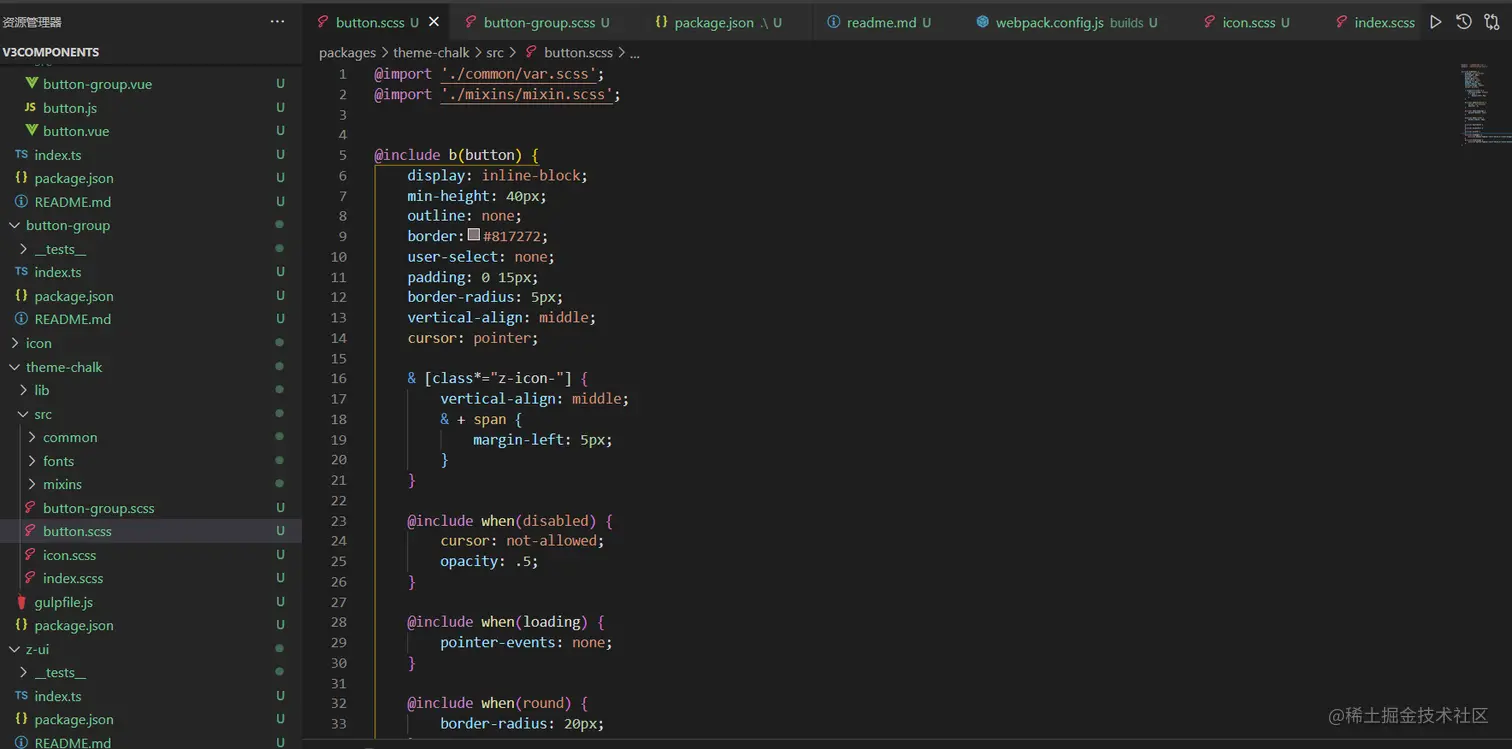Click the '@include when(round) {' line
The image size is (1512, 749).
tap(497, 703)
